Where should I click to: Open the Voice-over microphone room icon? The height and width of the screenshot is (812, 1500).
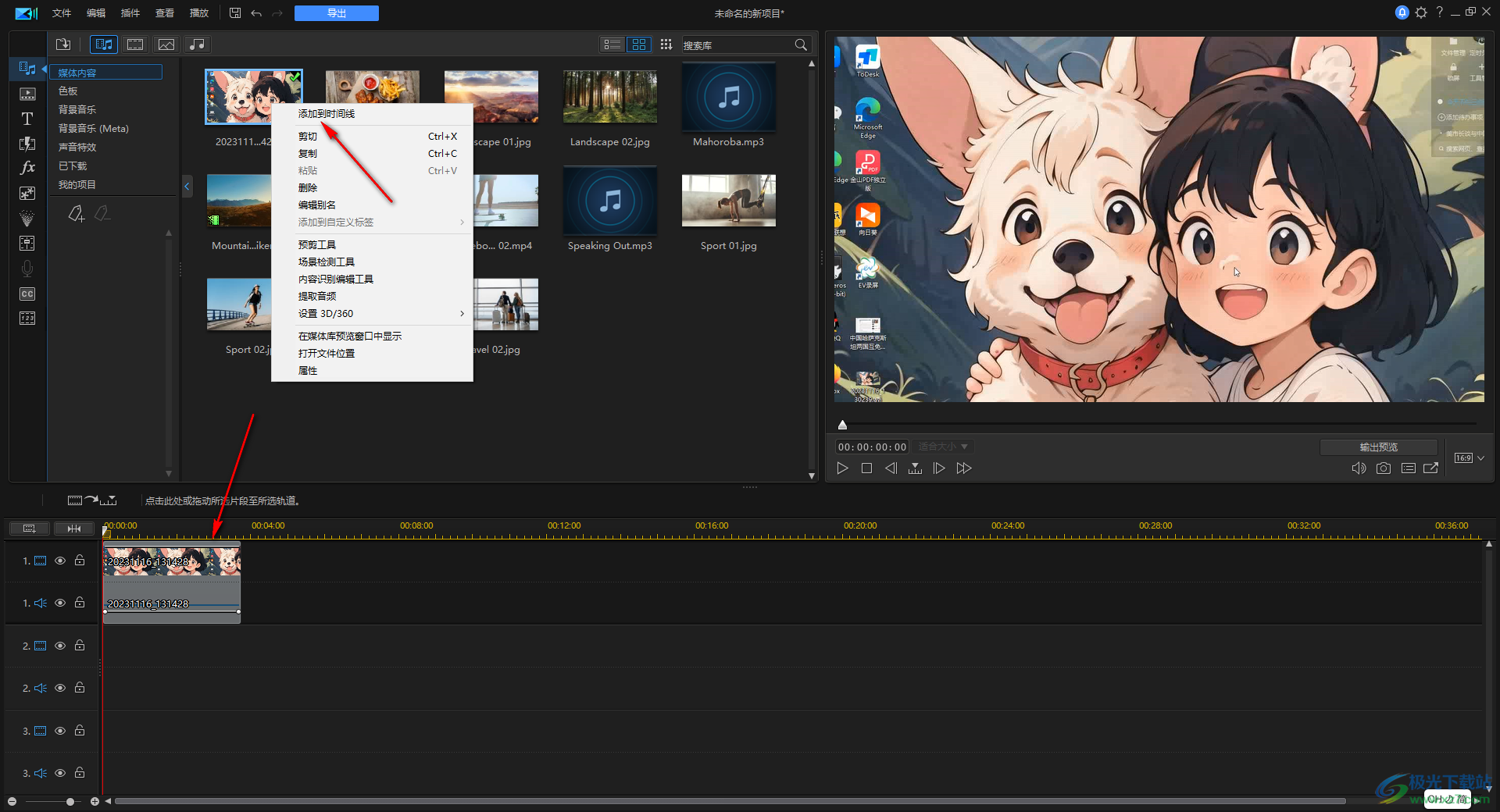coord(27,269)
